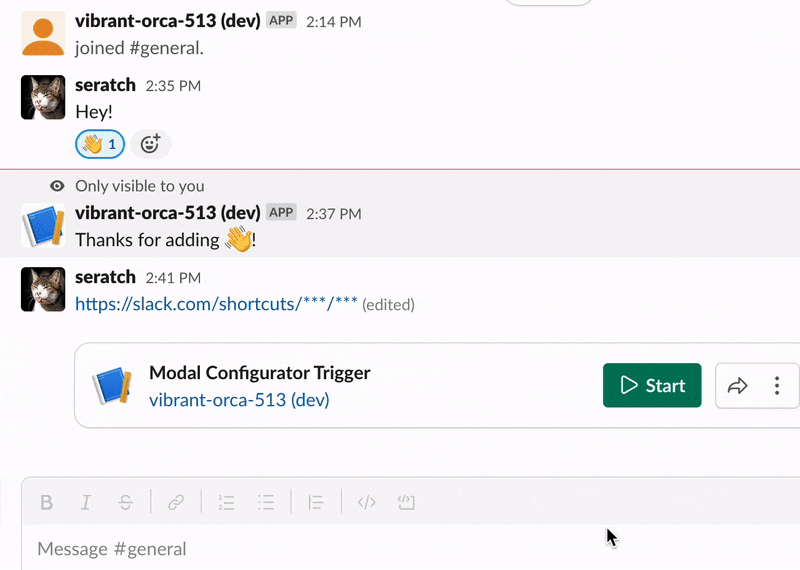View seratch's profile from 2:41 PM message name
Viewport: 800px width, 570px height.
tap(106, 277)
